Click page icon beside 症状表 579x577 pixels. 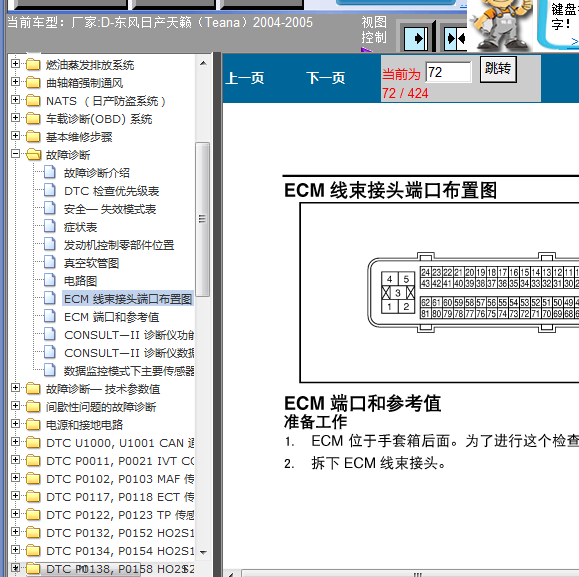coord(50,226)
